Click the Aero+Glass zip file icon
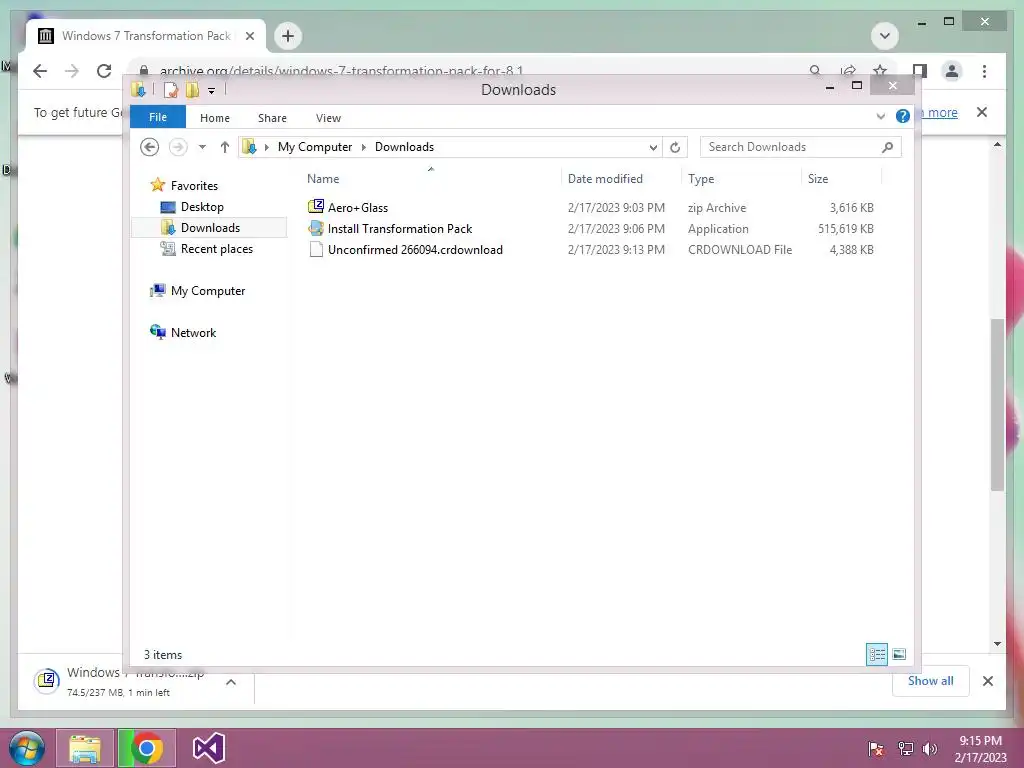1024x768 pixels. pyautogui.click(x=316, y=207)
